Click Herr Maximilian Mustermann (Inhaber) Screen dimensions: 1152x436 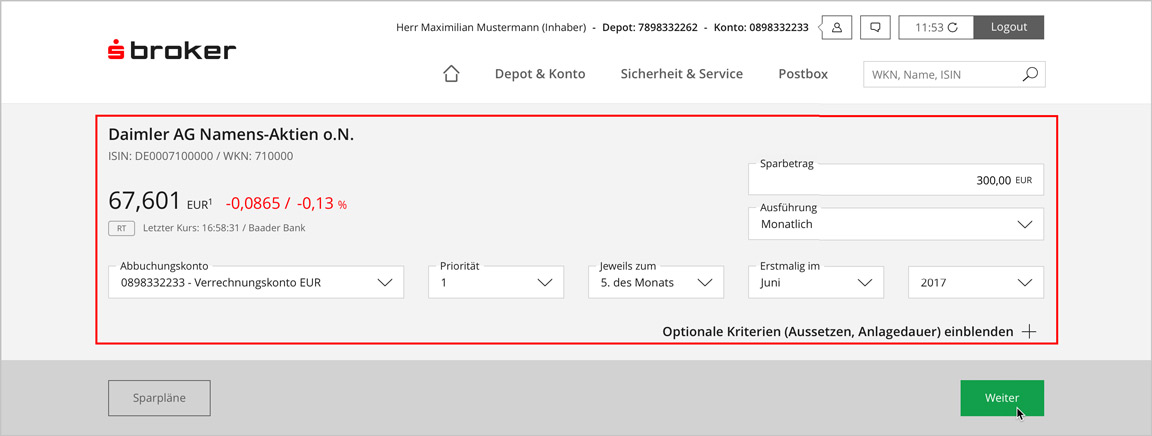[x=491, y=28]
